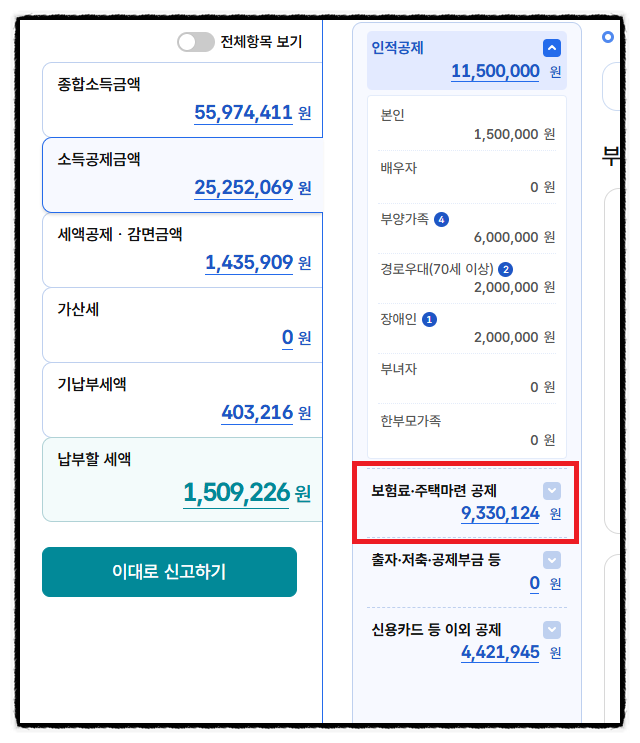Click the 9,330,124 보험료 공제 amount
Screen dimensions: 640x743
pyautogui.click(x=500, y=513)
